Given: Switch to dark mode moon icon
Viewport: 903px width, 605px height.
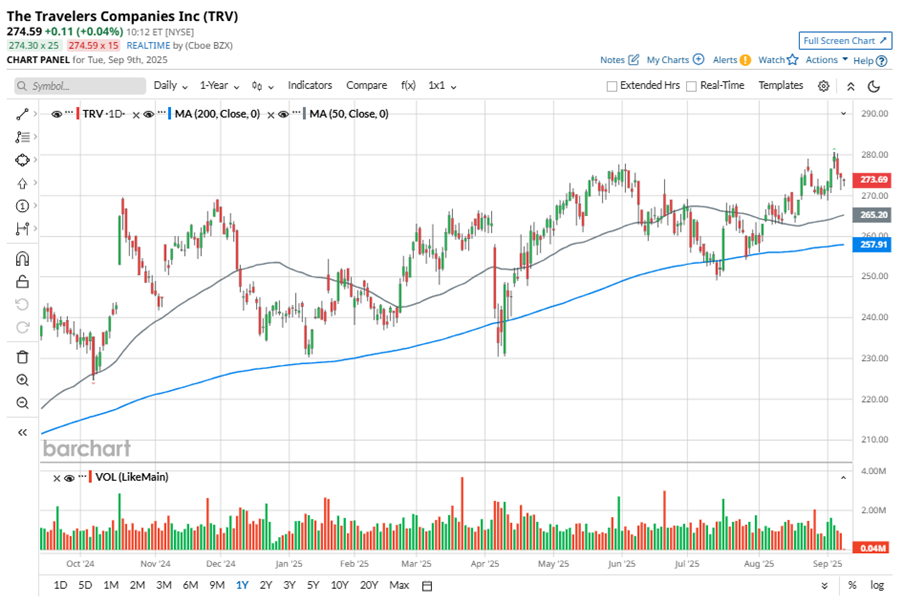Looking at the screenshot, I should 874,86.
